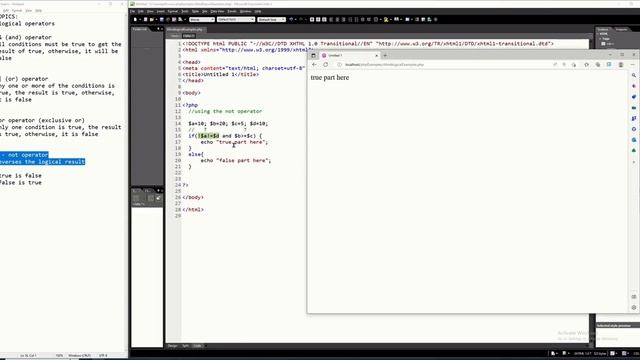640x360 pixels.
Task: Click the UTF-8 entry in the Notepad status bar
Action: [x=103, y=356]
